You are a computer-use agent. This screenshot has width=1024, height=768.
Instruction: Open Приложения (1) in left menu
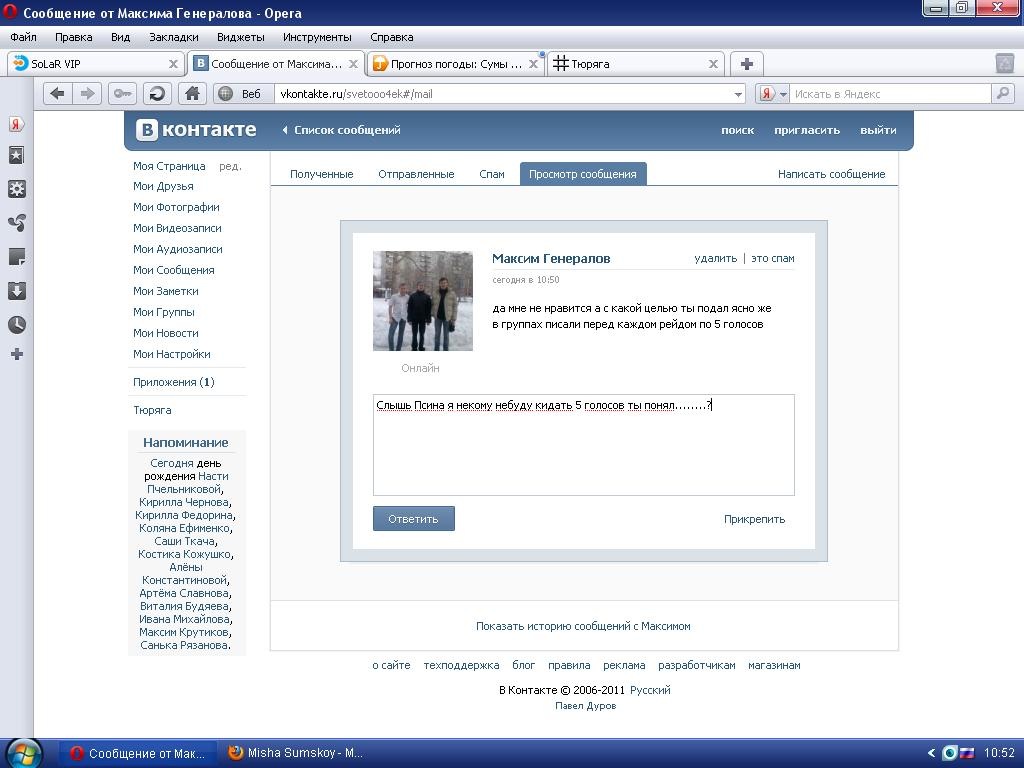(x=174, y=382)
